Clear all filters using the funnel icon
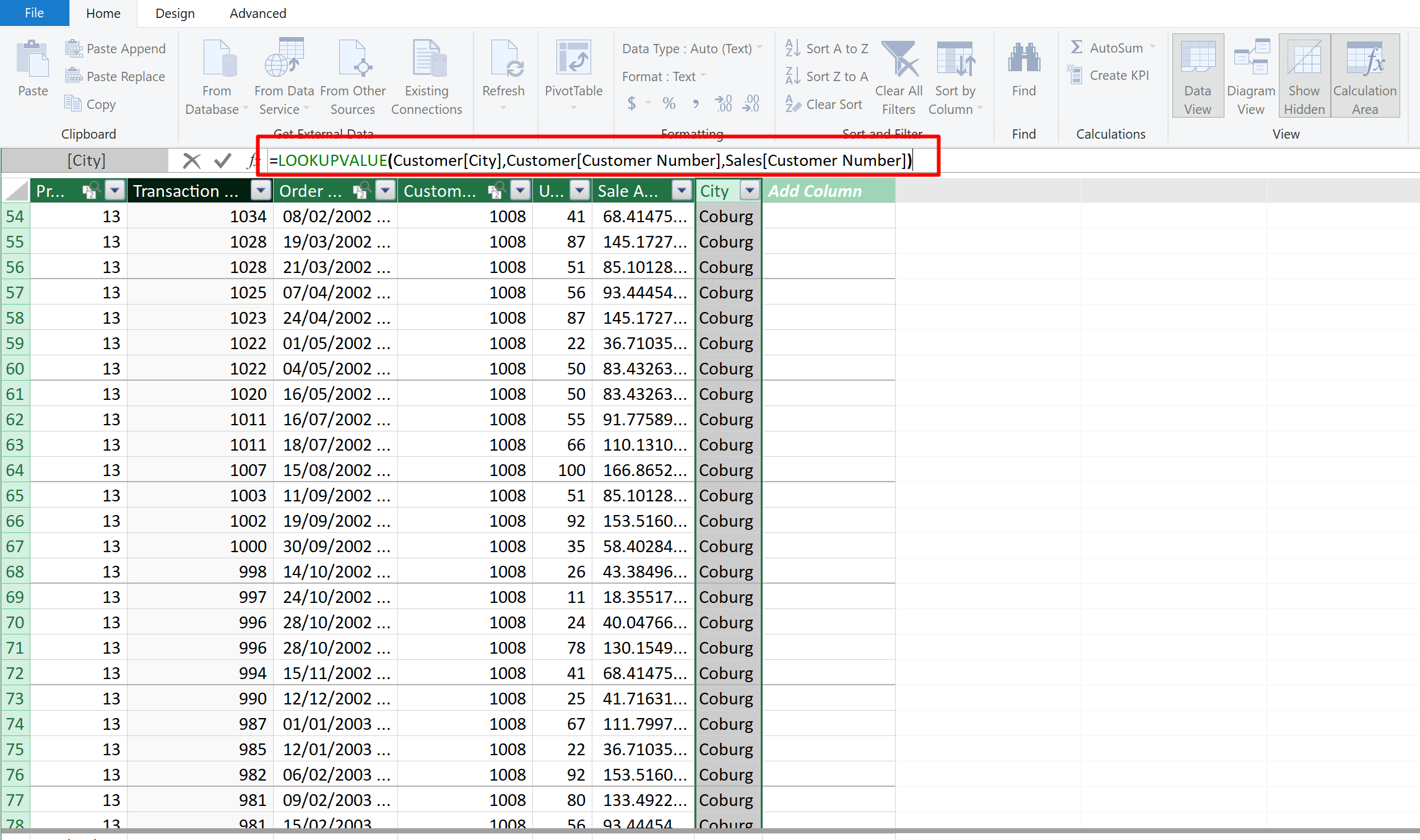This screenshot has width=1420, height=840. tap(899, 60)
